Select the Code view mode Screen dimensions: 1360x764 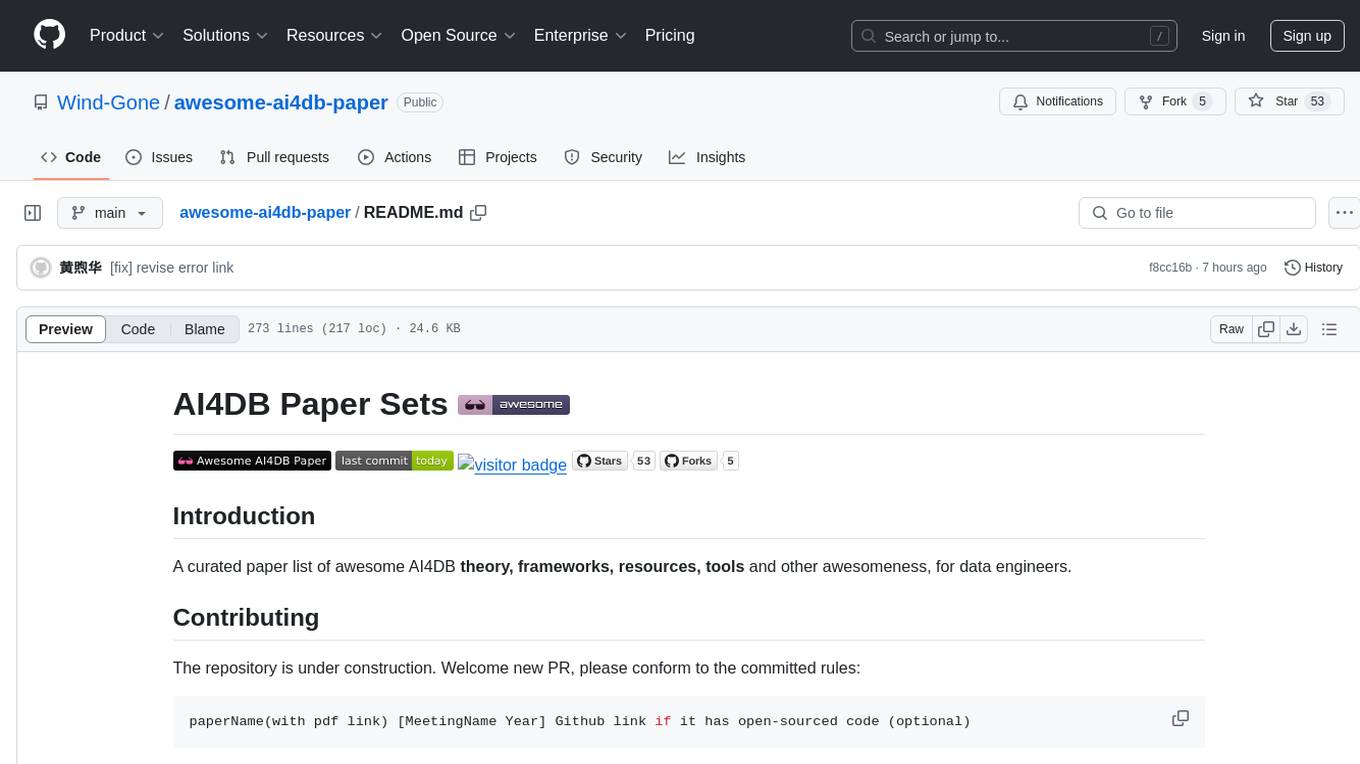tap(138, 329)
